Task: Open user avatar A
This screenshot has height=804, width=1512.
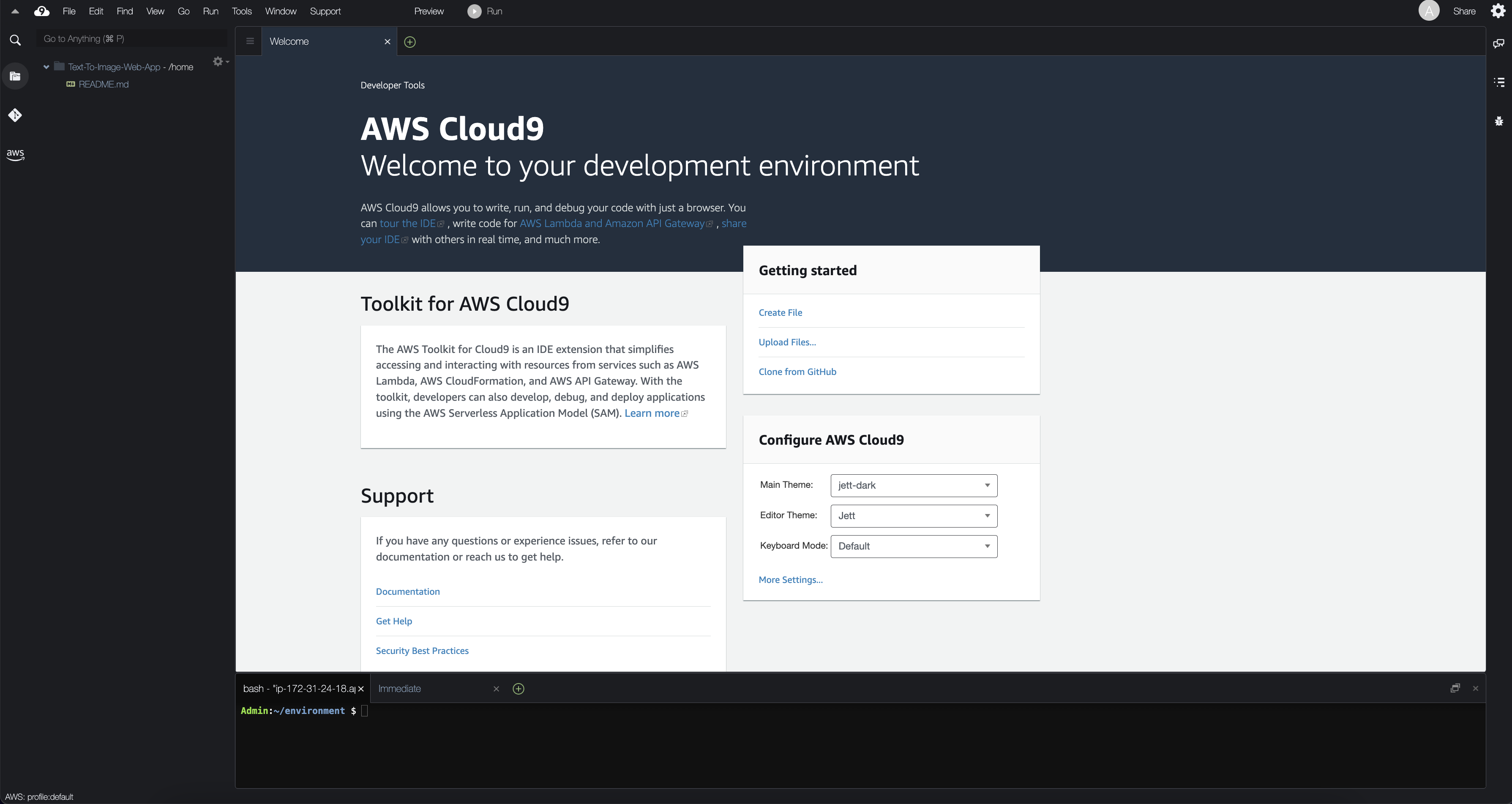Action: [1429, 11]
